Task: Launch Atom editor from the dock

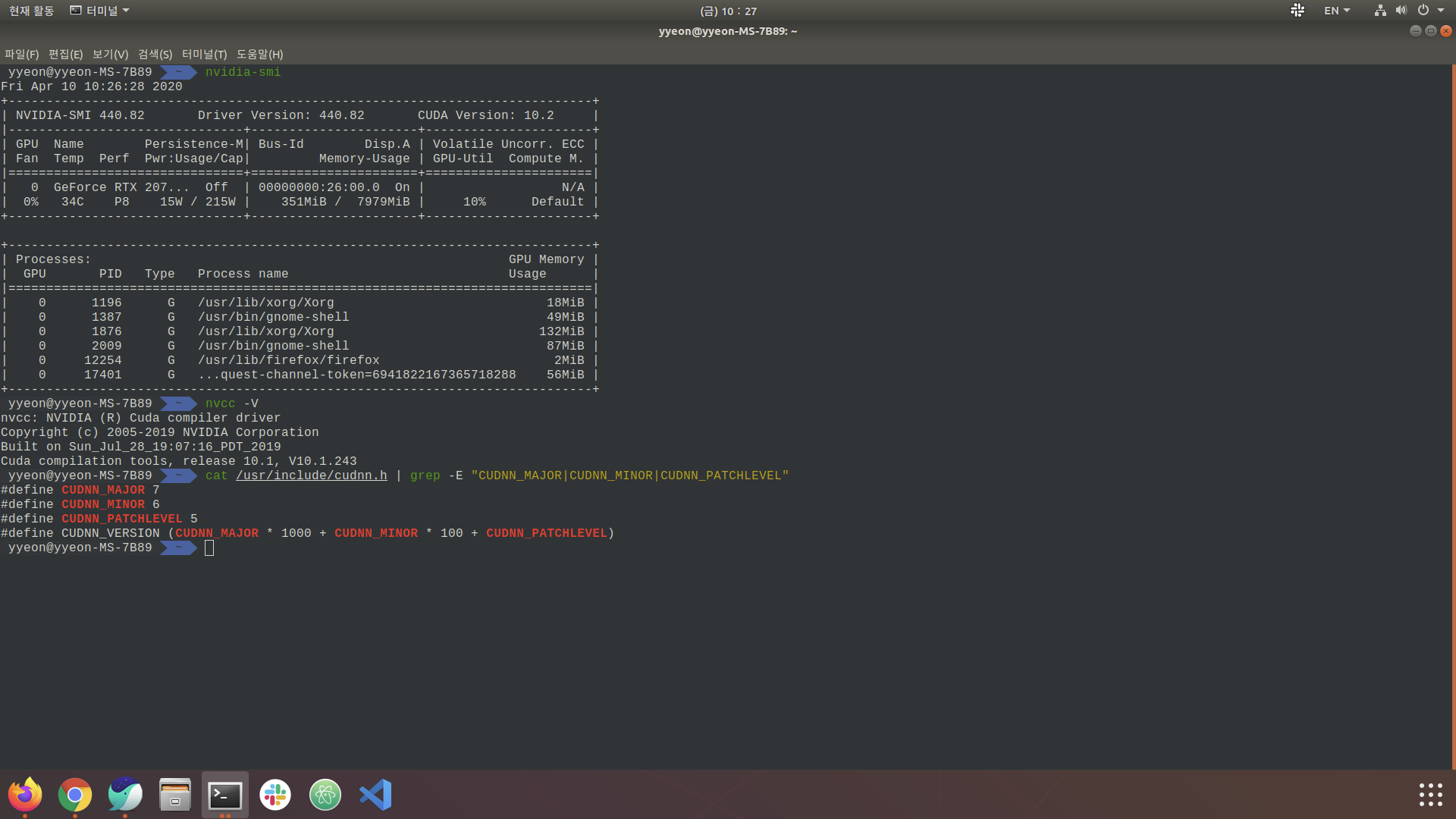Action: pyautogui.click(x=325, y=795)
